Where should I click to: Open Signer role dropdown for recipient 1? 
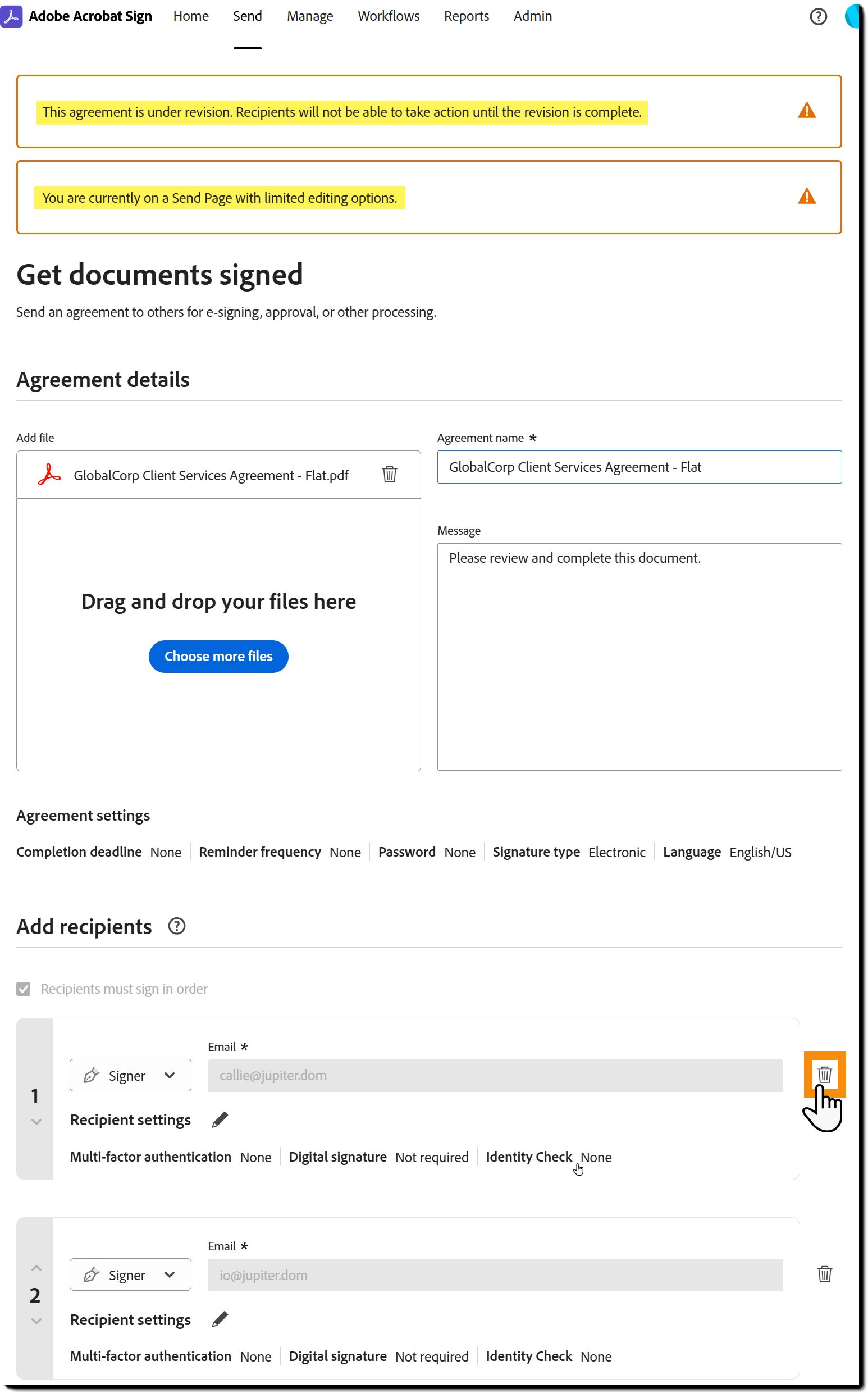point(130,1076)
